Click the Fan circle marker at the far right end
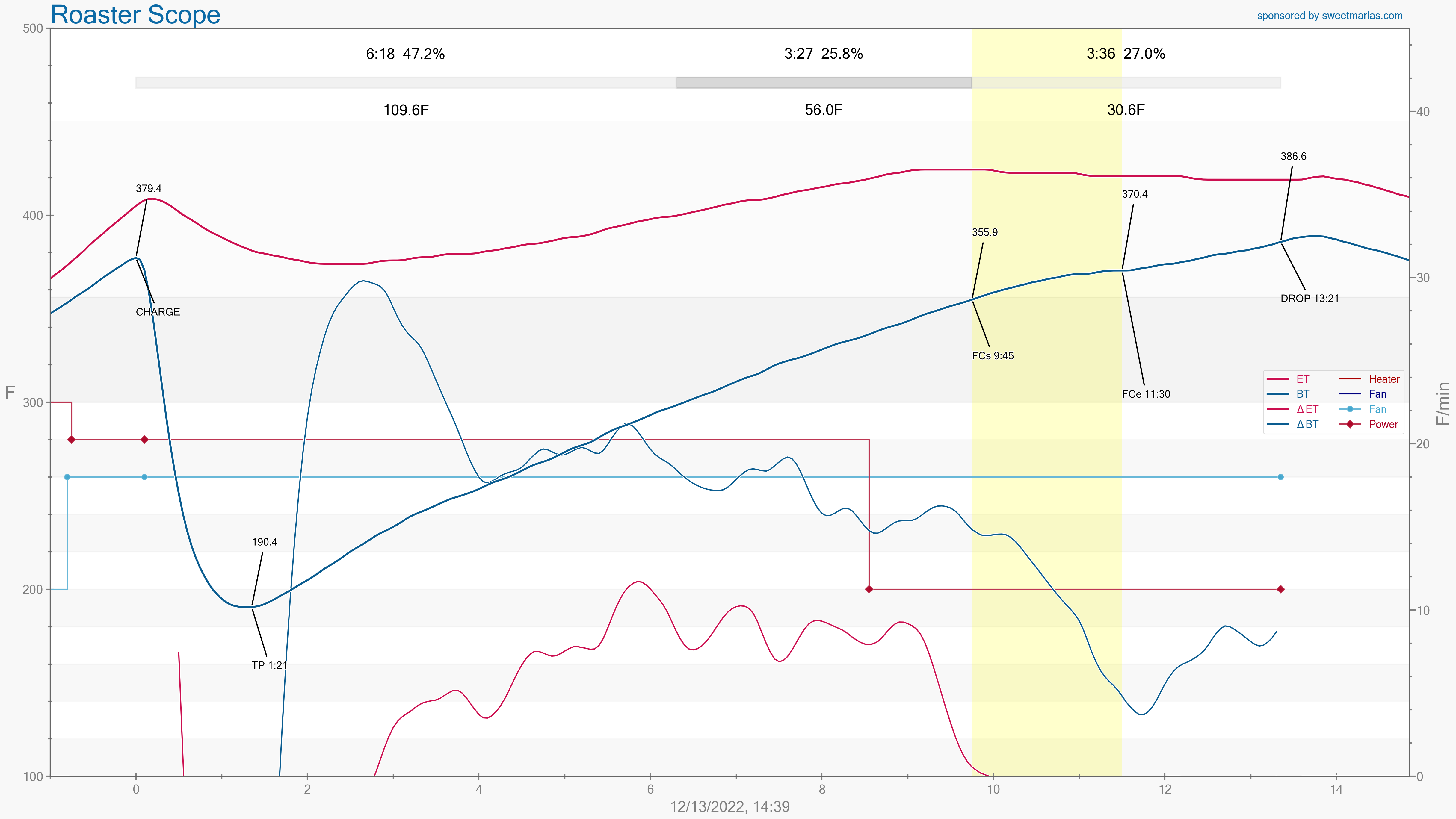This screenshot has width=1456, height=819. point(1281,477)
